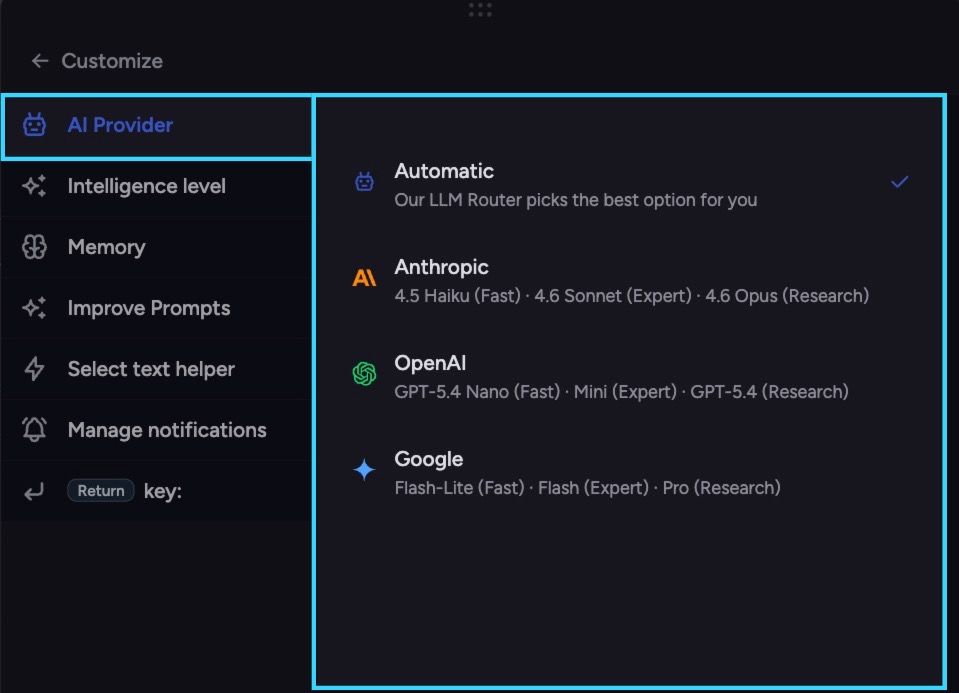Open the Manage notifications section

(157, 429)
